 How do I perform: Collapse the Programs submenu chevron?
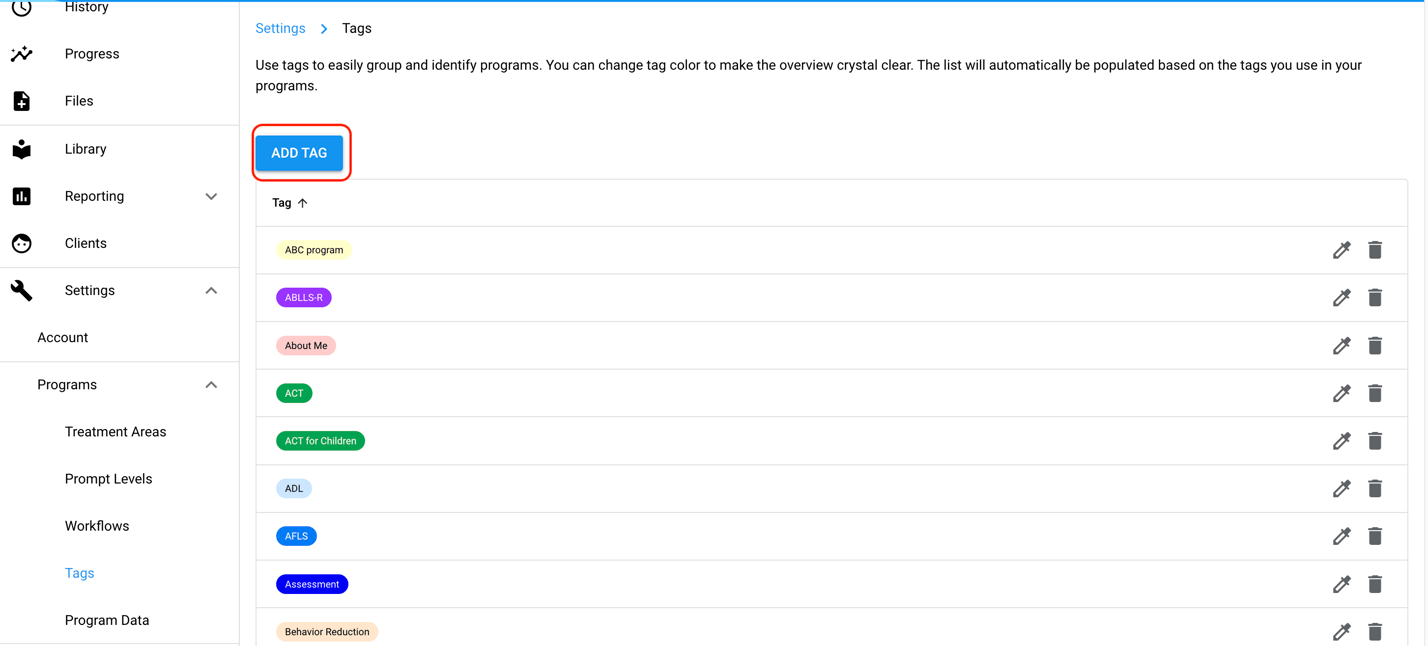pyautogui.click(x=211, y=385)
